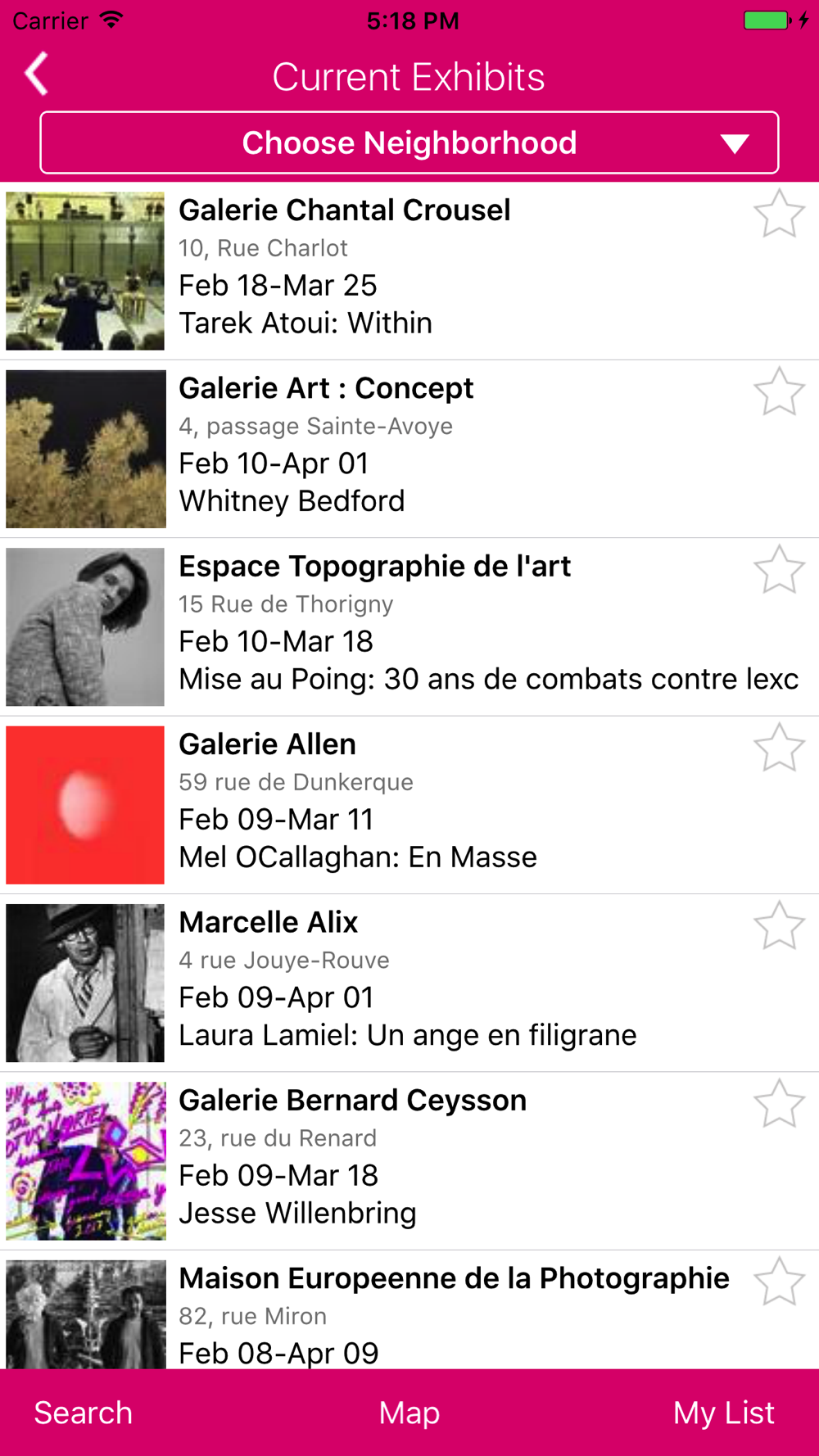819x1456 pixels.
Task: Star the Marcelle Alix exhibit
Action: coord(779,926)
